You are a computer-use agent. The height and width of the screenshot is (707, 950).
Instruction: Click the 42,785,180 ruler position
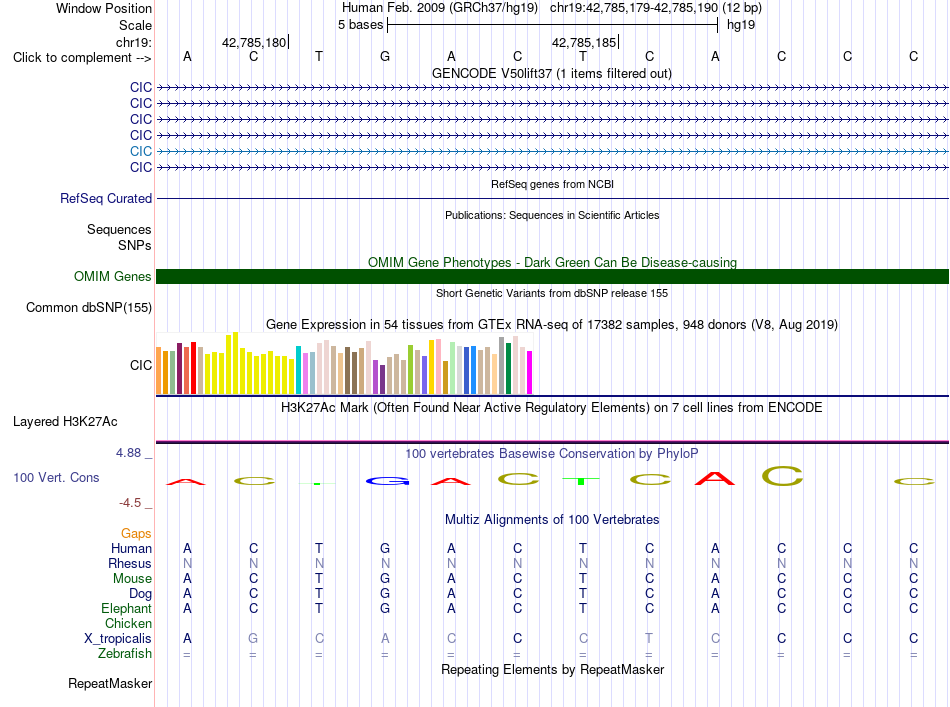click(x=254, y=42)
